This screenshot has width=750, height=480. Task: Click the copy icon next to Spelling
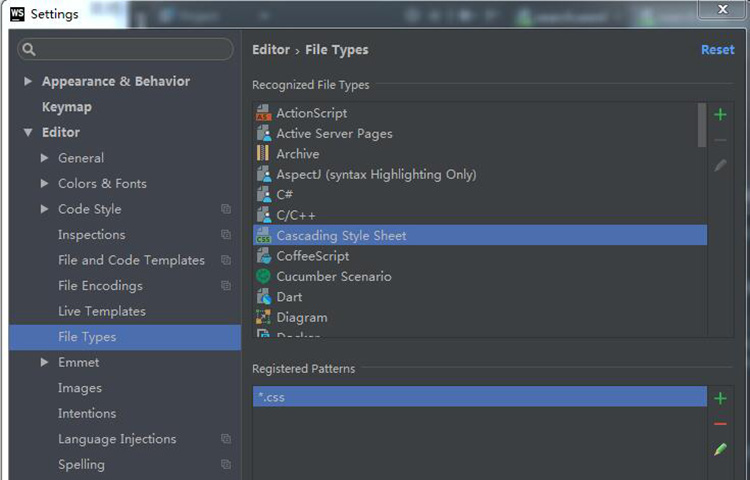click(226, 464)
